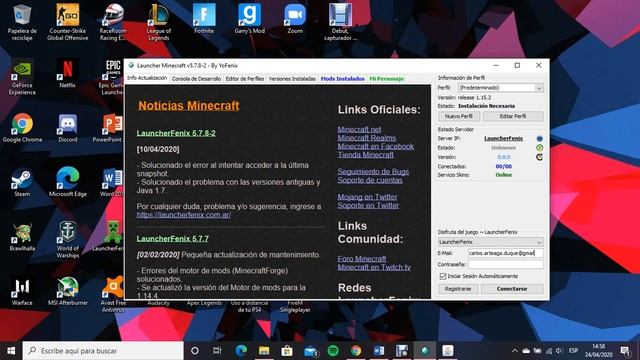Open File Explorer from the taskbar
640x360 pixels.
(x=264, y=351)
